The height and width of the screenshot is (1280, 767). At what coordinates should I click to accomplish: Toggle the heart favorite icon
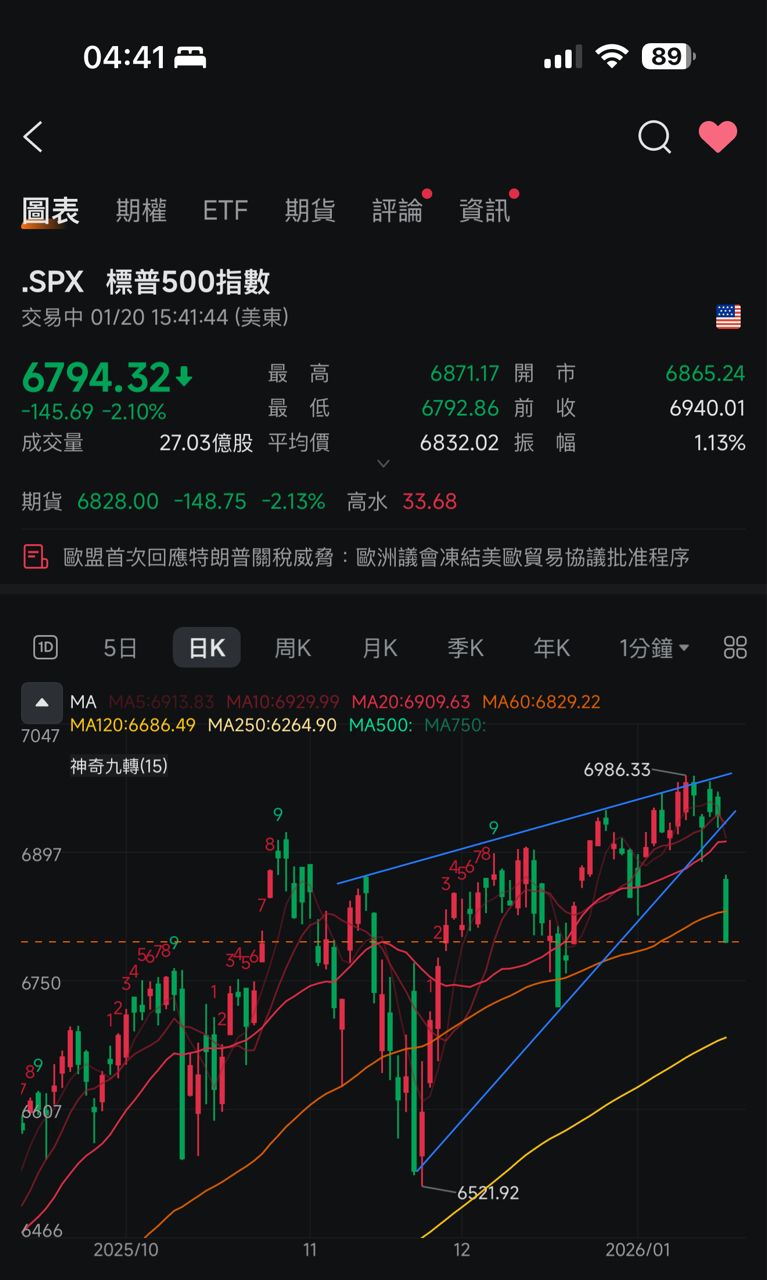click(x=717, y=137)
